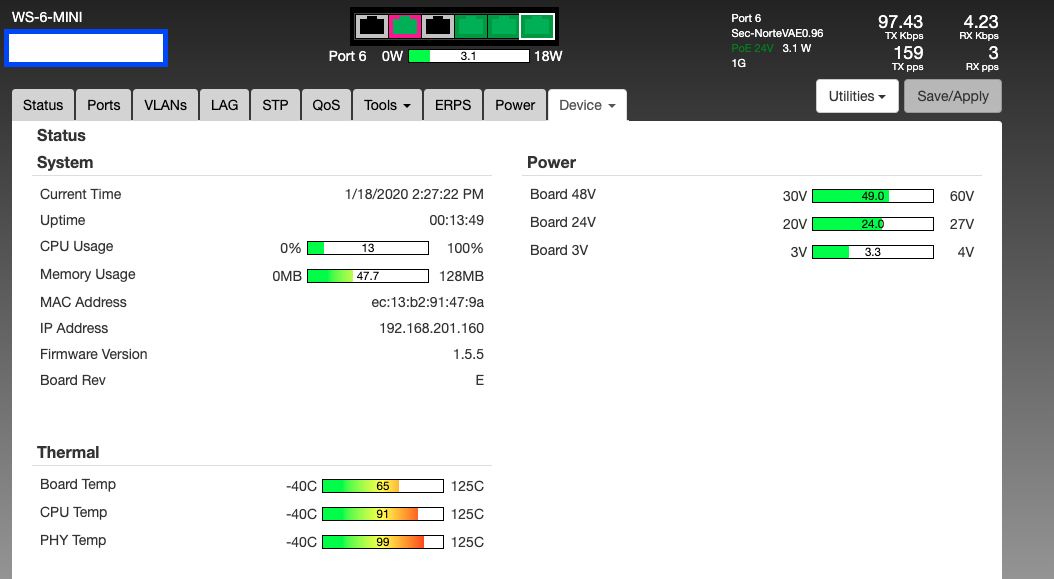Click the Port 6 PoE wattage bar
The width and height of the screenshot is (1054, 579).
pyautogui.click(x=468, y=57)
